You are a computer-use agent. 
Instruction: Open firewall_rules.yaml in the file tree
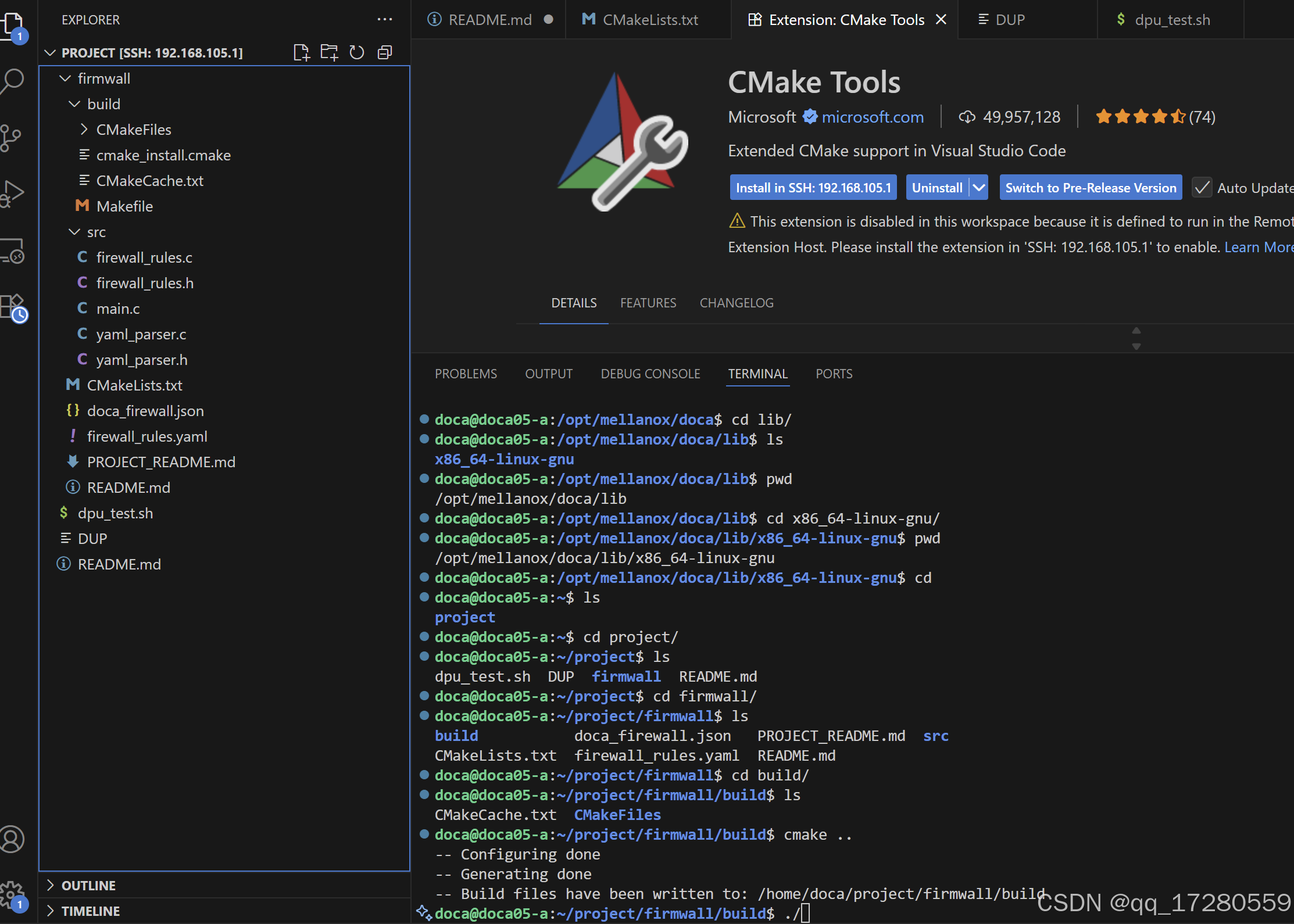click(224, 436)
